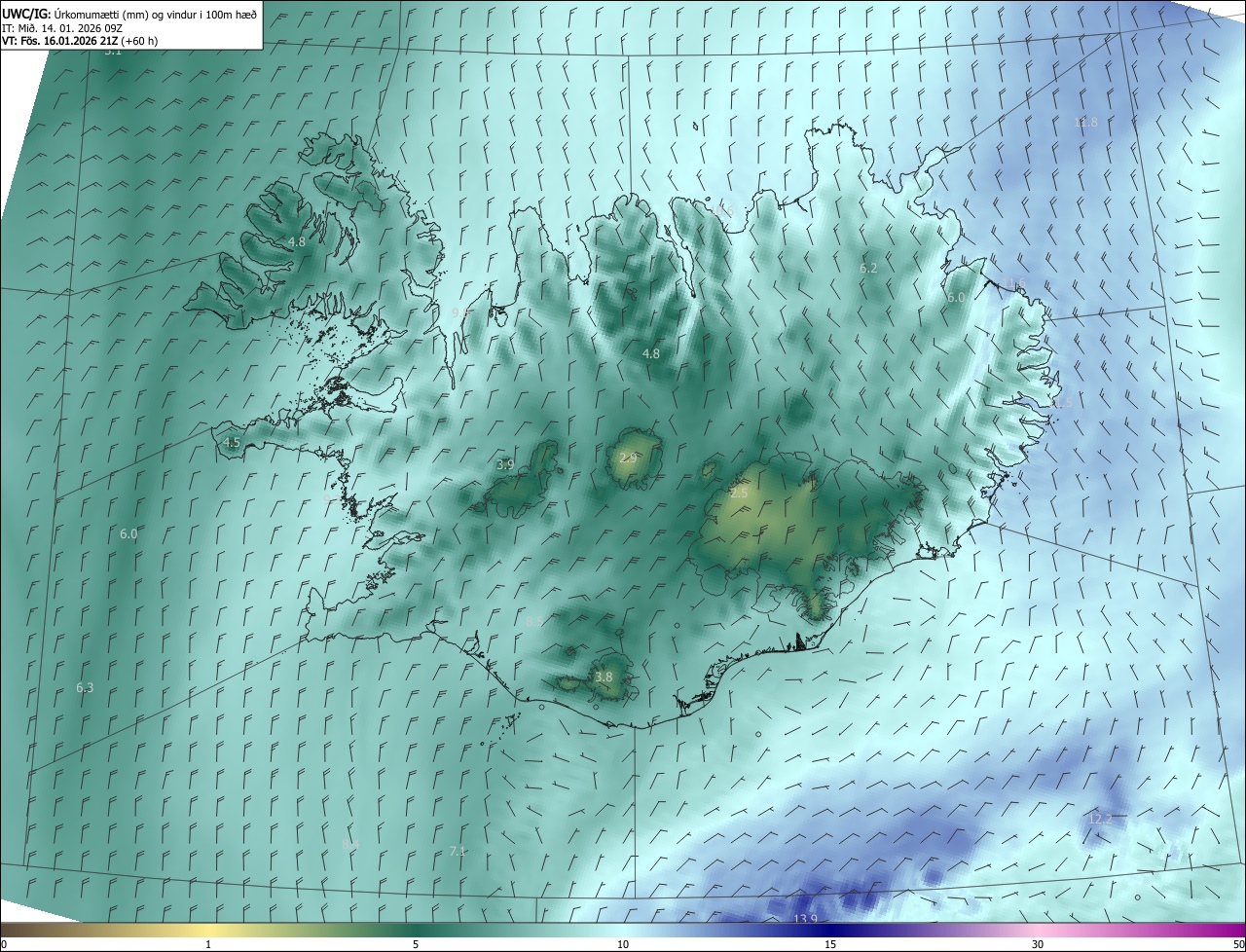1246x952 pixels.
Task: Click the 10.6 value label on the north coast
Action: coord(721,210)
